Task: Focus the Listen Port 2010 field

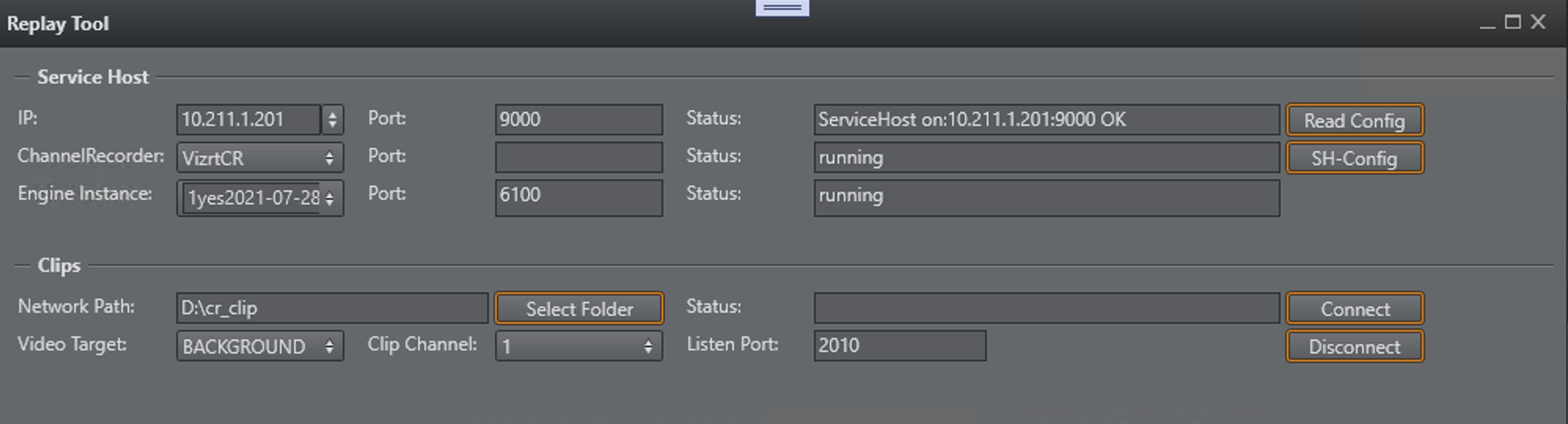Action: 899,345
